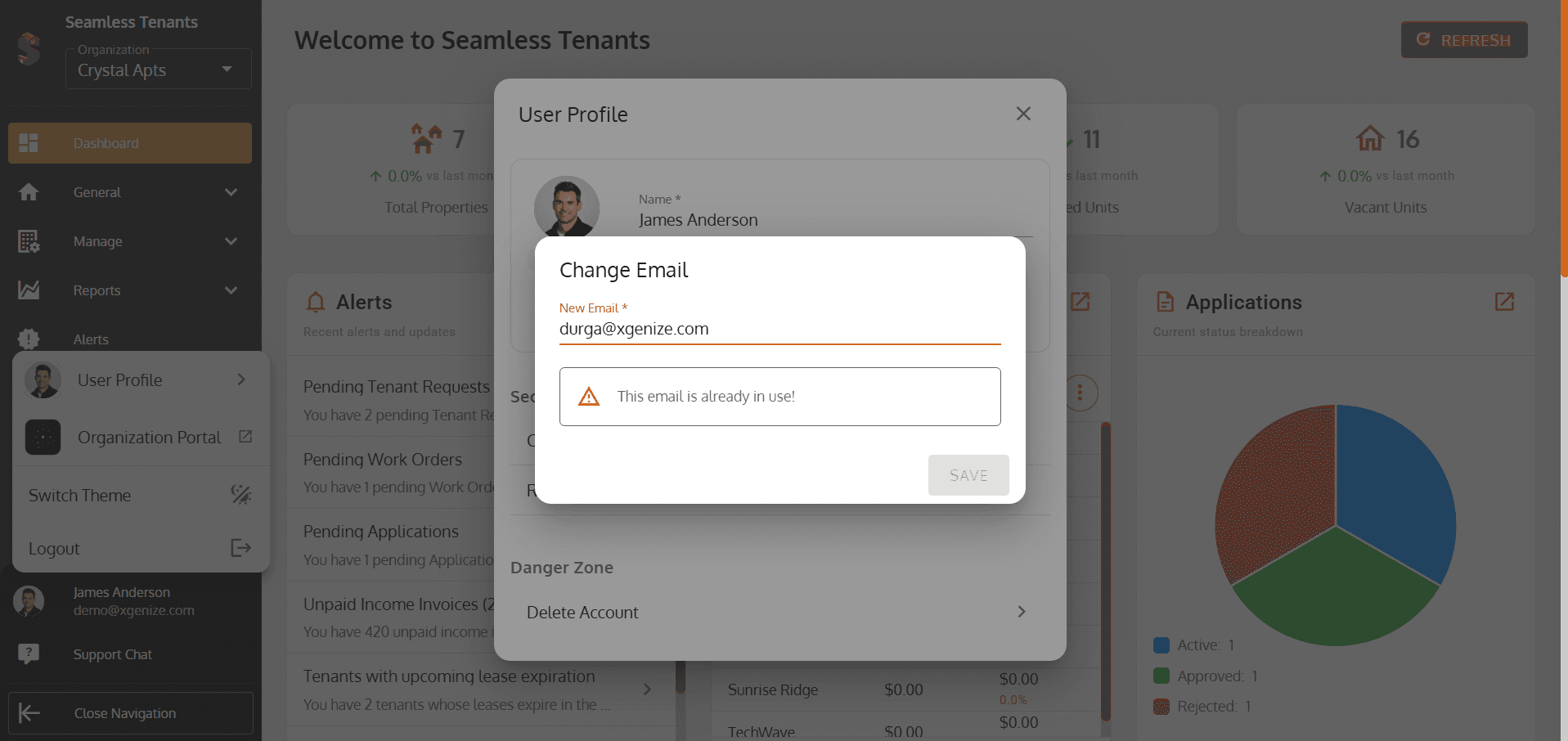1568x741 pixels.
Task: Open Organization Portal external link icon
Action: point(245,437)
